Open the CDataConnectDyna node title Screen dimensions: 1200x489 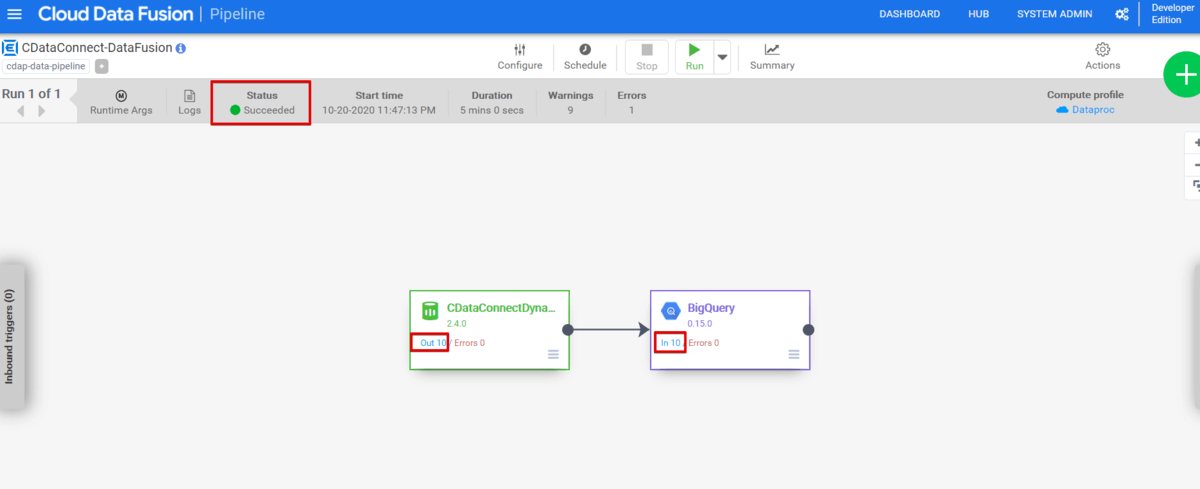[500, 308]
